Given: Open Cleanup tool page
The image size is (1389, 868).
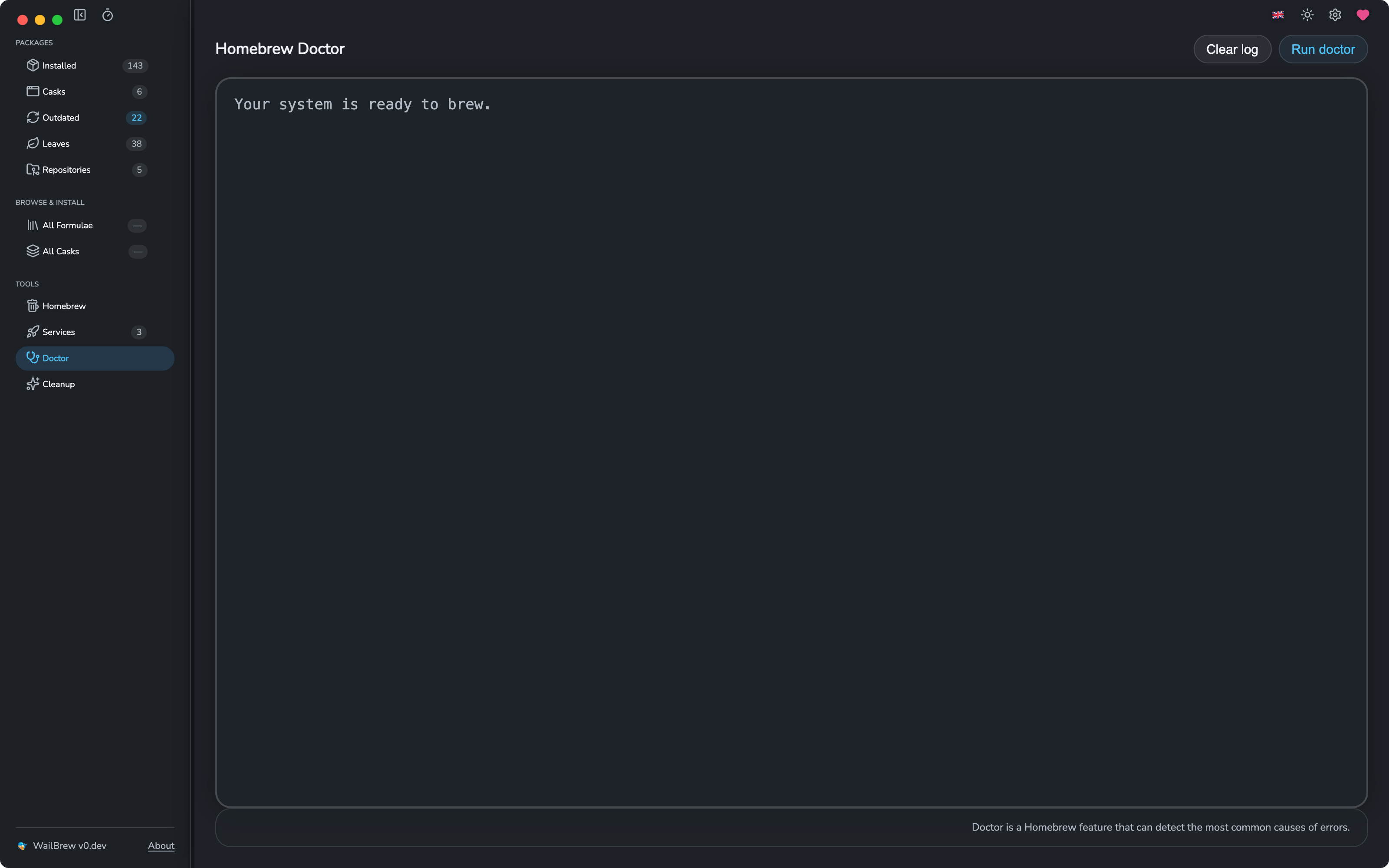Looking at the screenshot, I should [95, 384].
